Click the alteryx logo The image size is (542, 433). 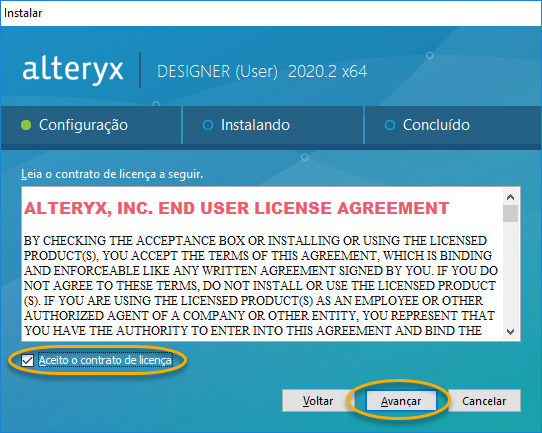click(x=73, y=69)
